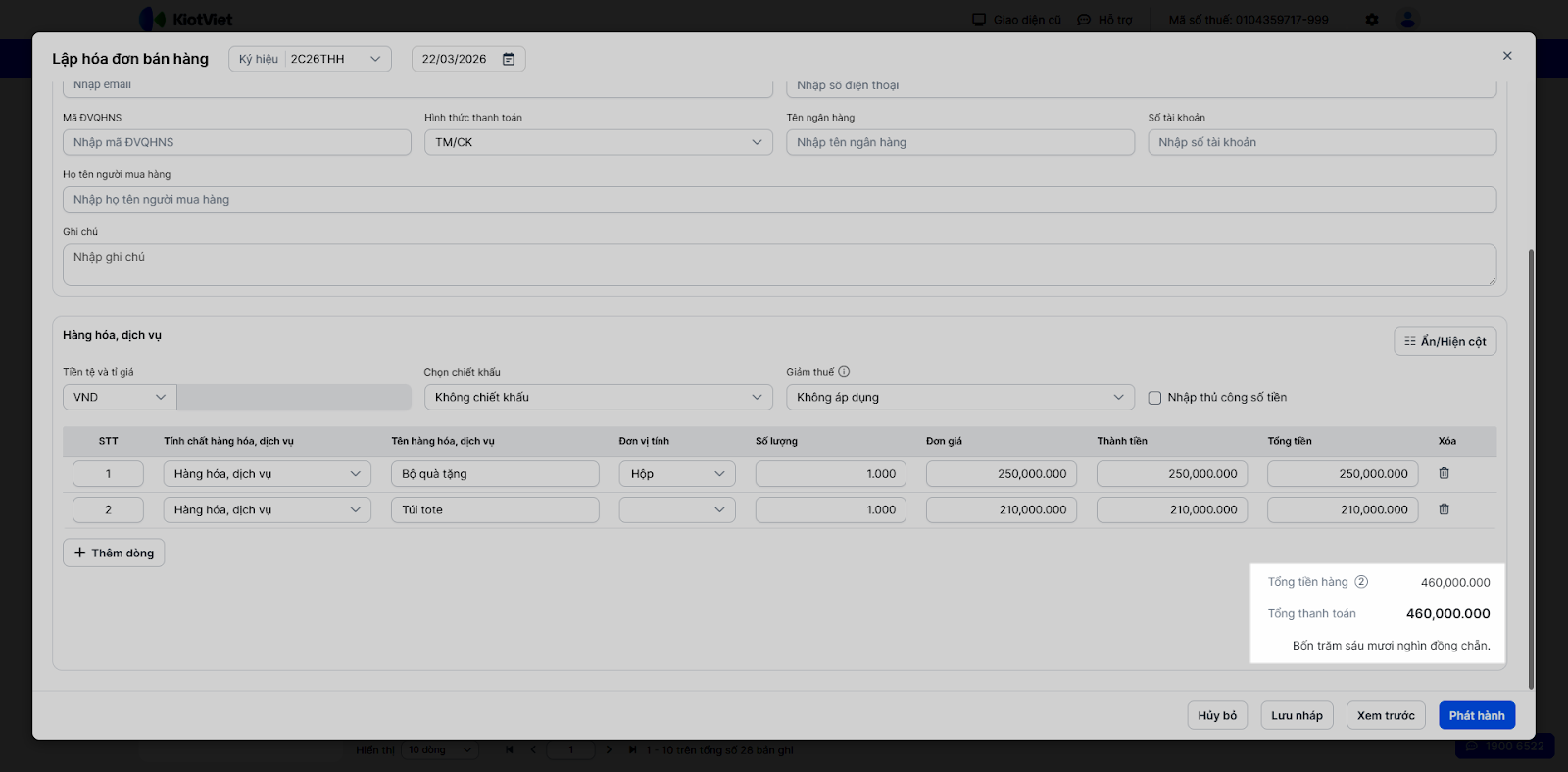This screenshot has height=772, width=1568.
Task: Save draft with Lưu nháp
Action: [x=1297, y=715]
